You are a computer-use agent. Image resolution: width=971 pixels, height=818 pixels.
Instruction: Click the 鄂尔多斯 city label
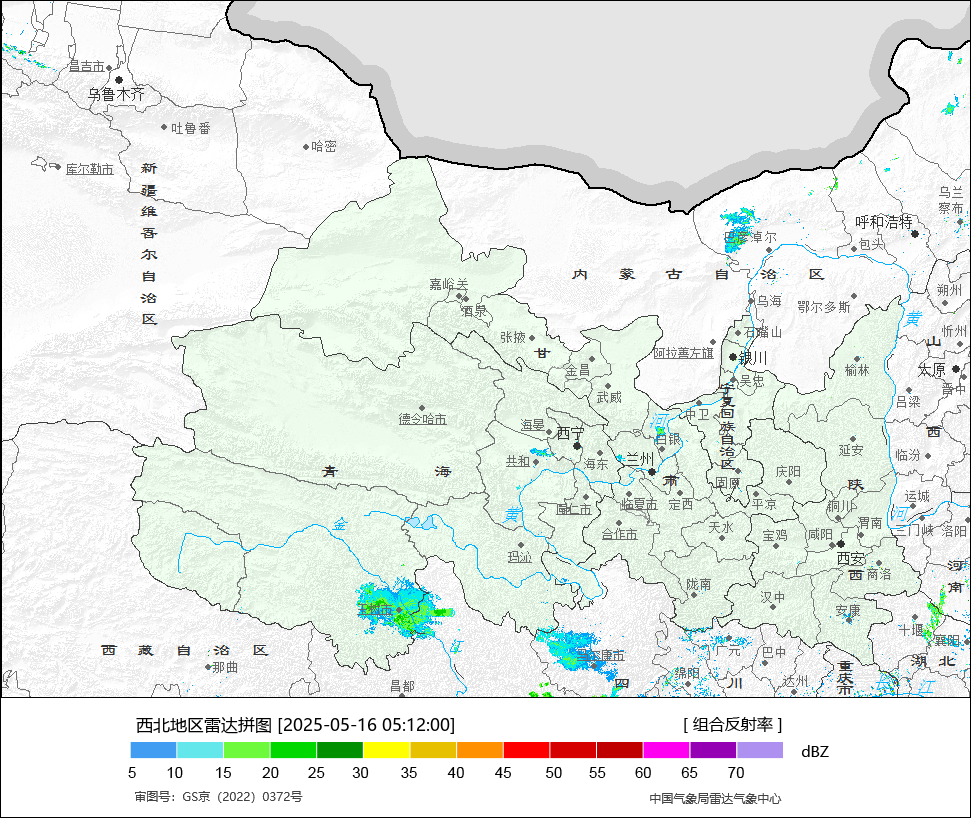[824, 307]
